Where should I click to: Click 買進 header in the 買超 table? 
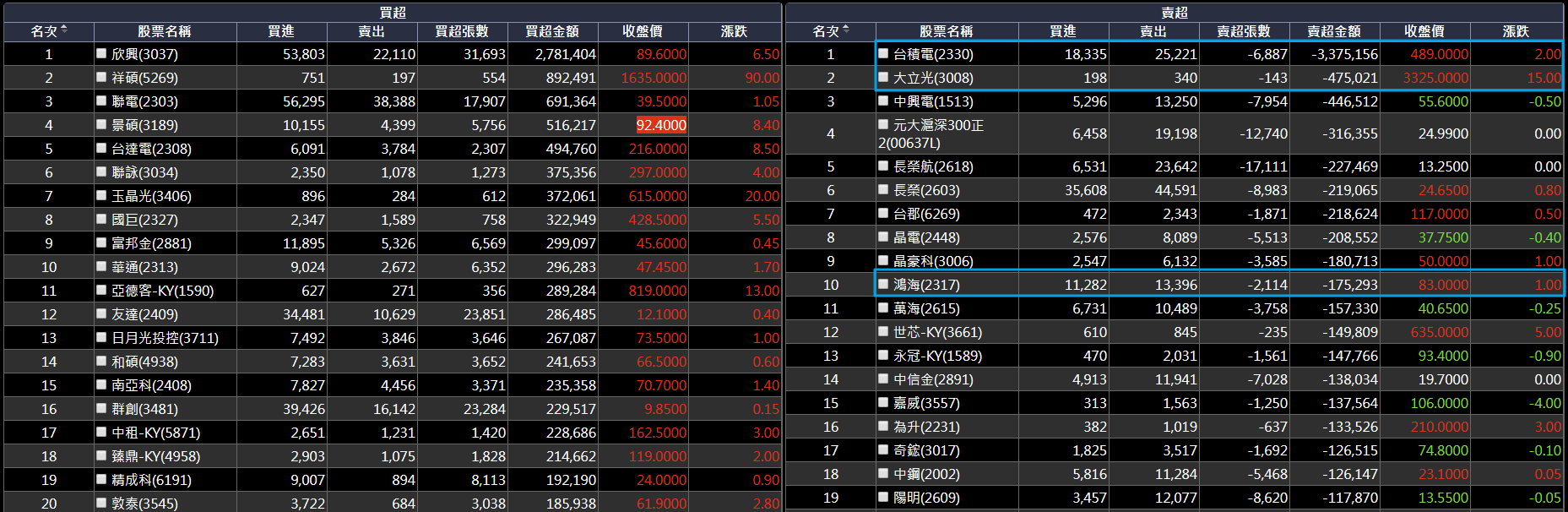pyautogui.click(x=281, y=31)
